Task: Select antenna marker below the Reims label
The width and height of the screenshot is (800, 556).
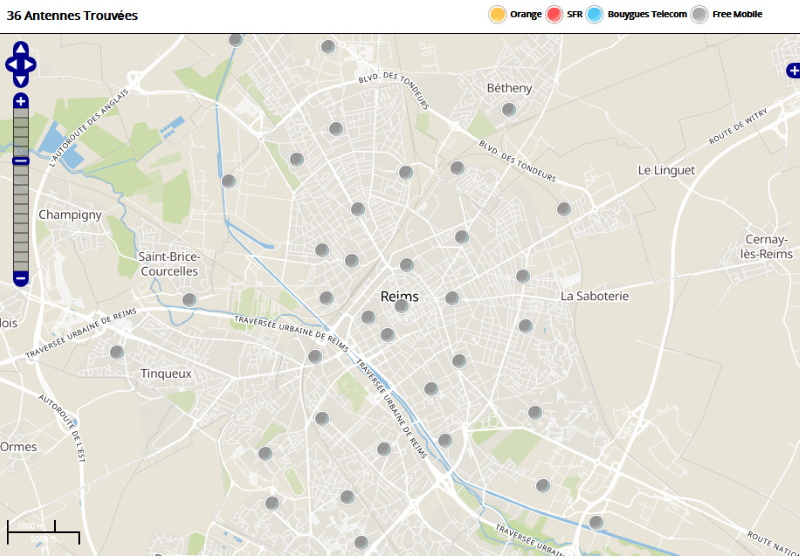Action: 402,306
